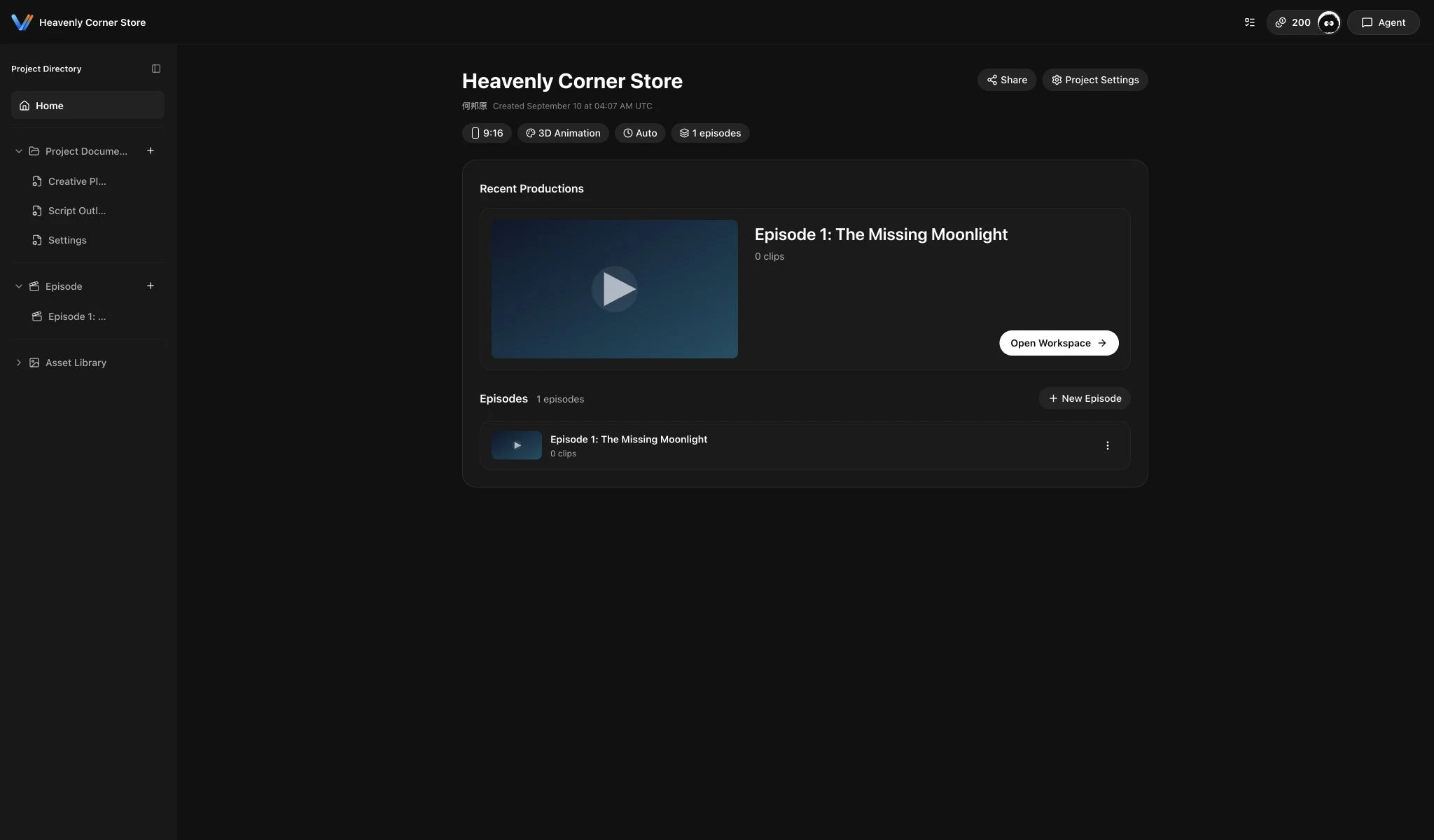This screenshot has width=1434, height=840.
Task: Click the Creative Plan document icon
Action: click(x=37, y=181)
